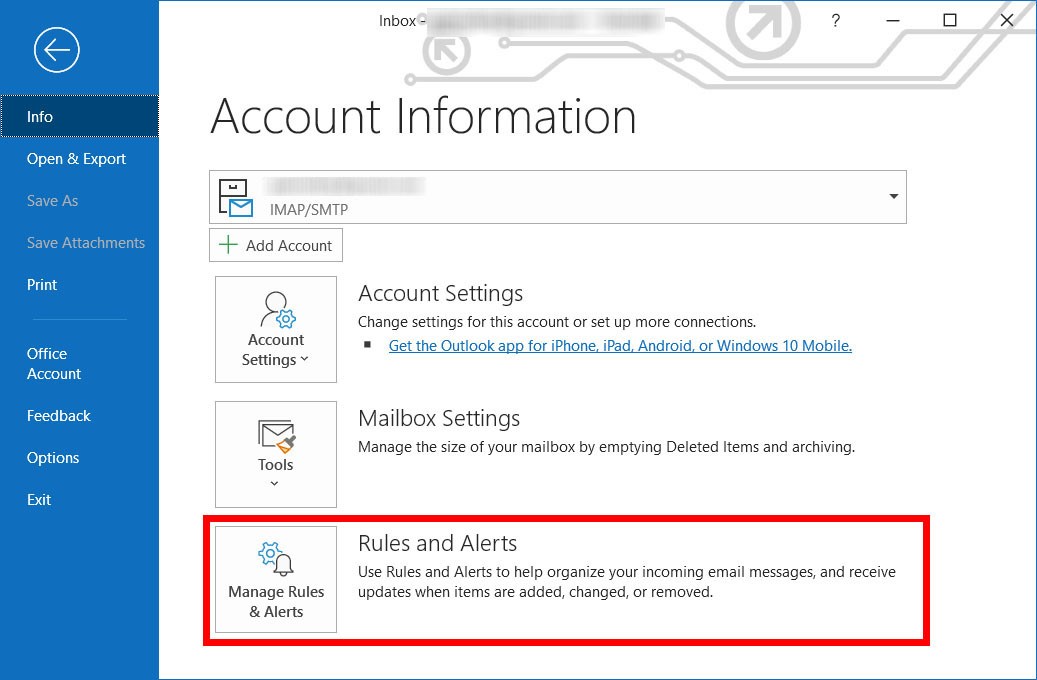Click the back arrow to return to inbox

(56, 49)
